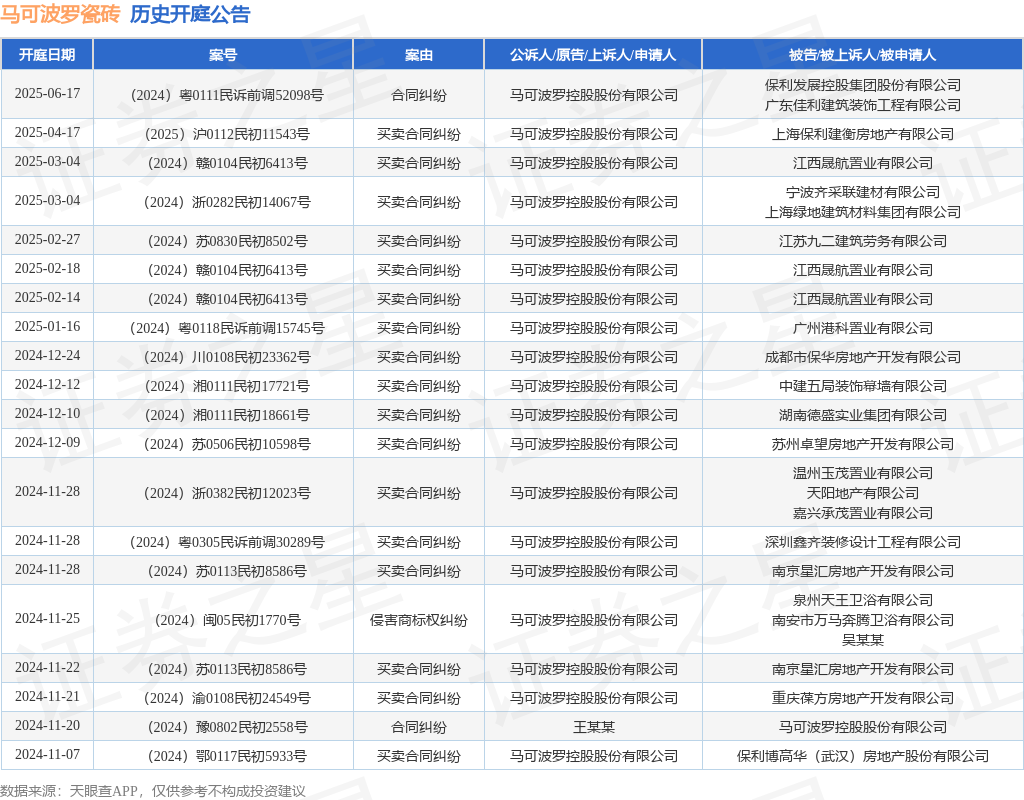The height and width of the screenshot is (800, 1024).
Task: Select the date 2025-01-16
Action: pos(48,327)
